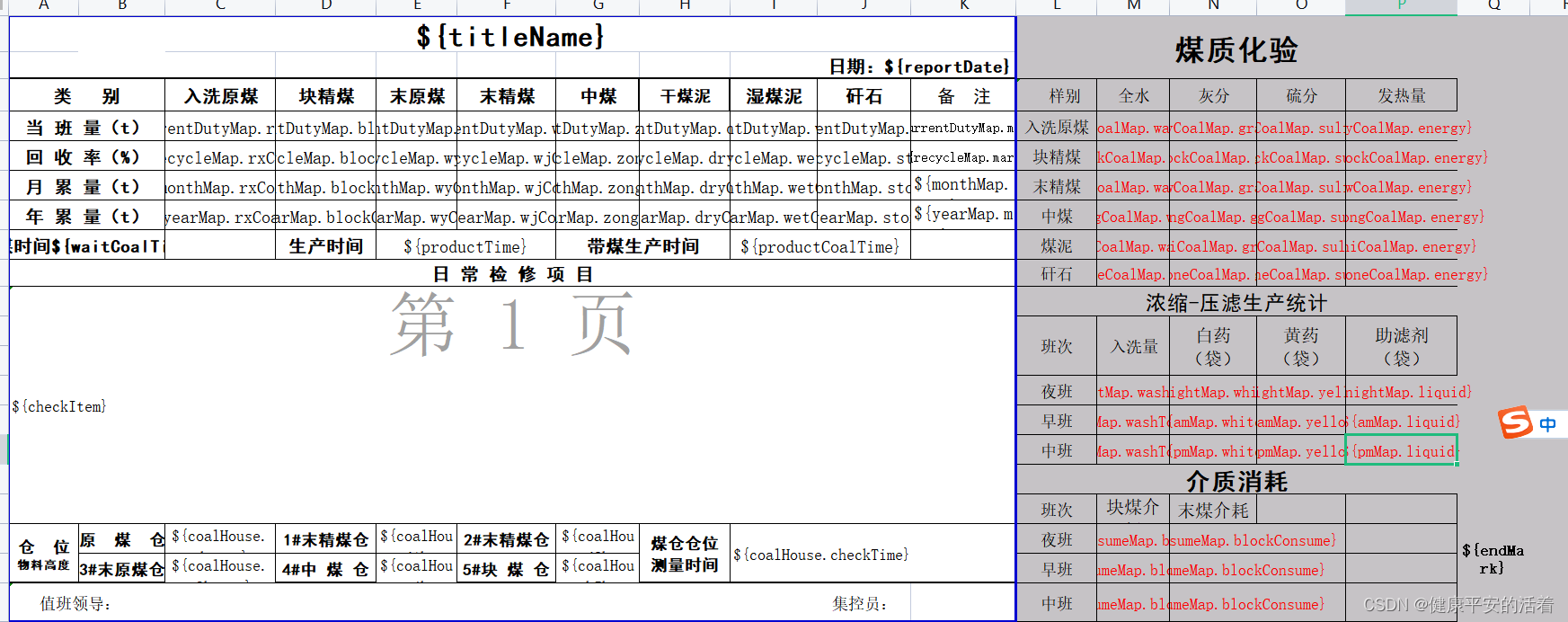Click the 浓缩-压滤生产统计 section title

click(x=1236, y=303)
